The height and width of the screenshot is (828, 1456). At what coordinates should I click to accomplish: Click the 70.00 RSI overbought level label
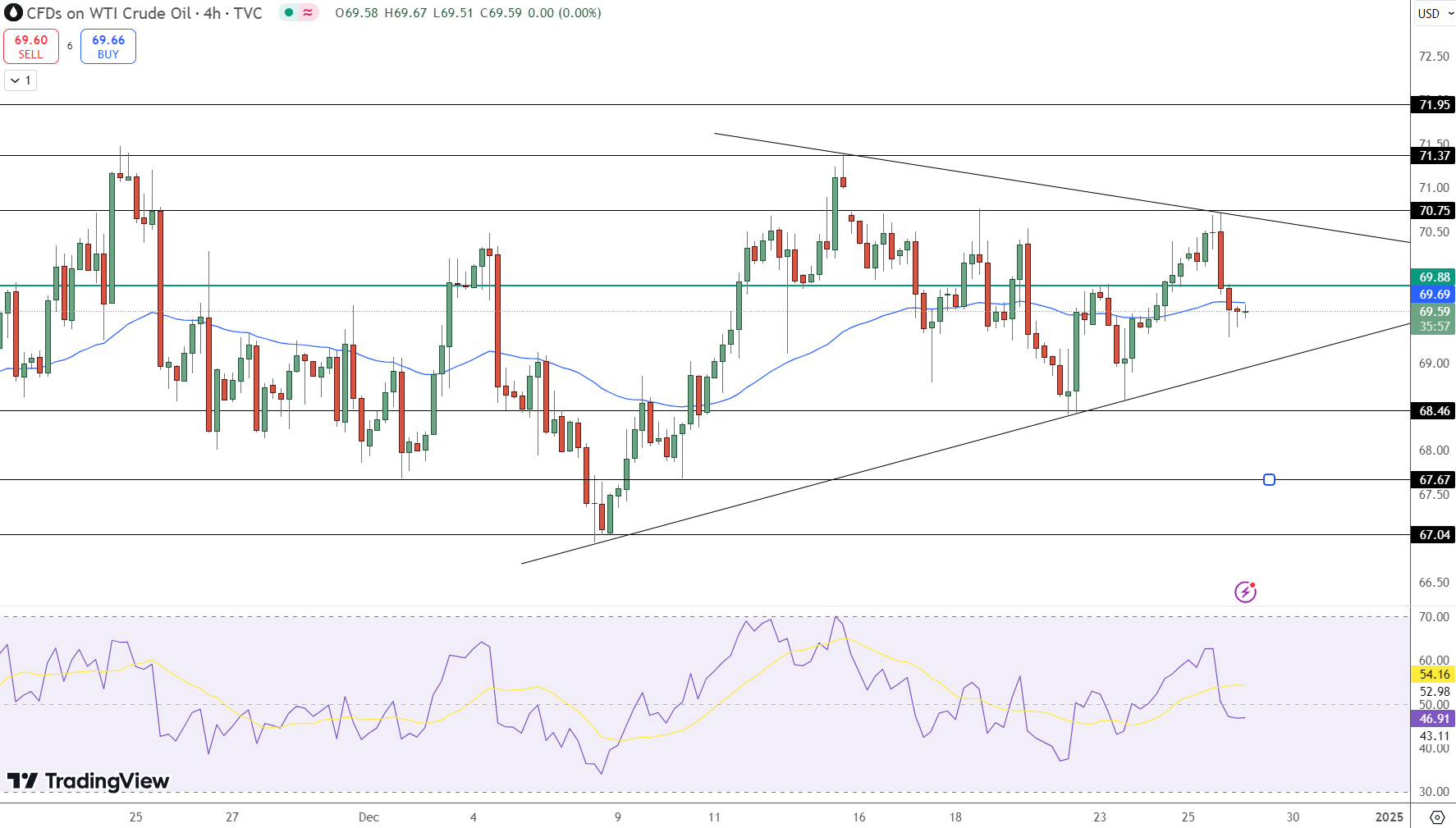(x=1434, y=616)
